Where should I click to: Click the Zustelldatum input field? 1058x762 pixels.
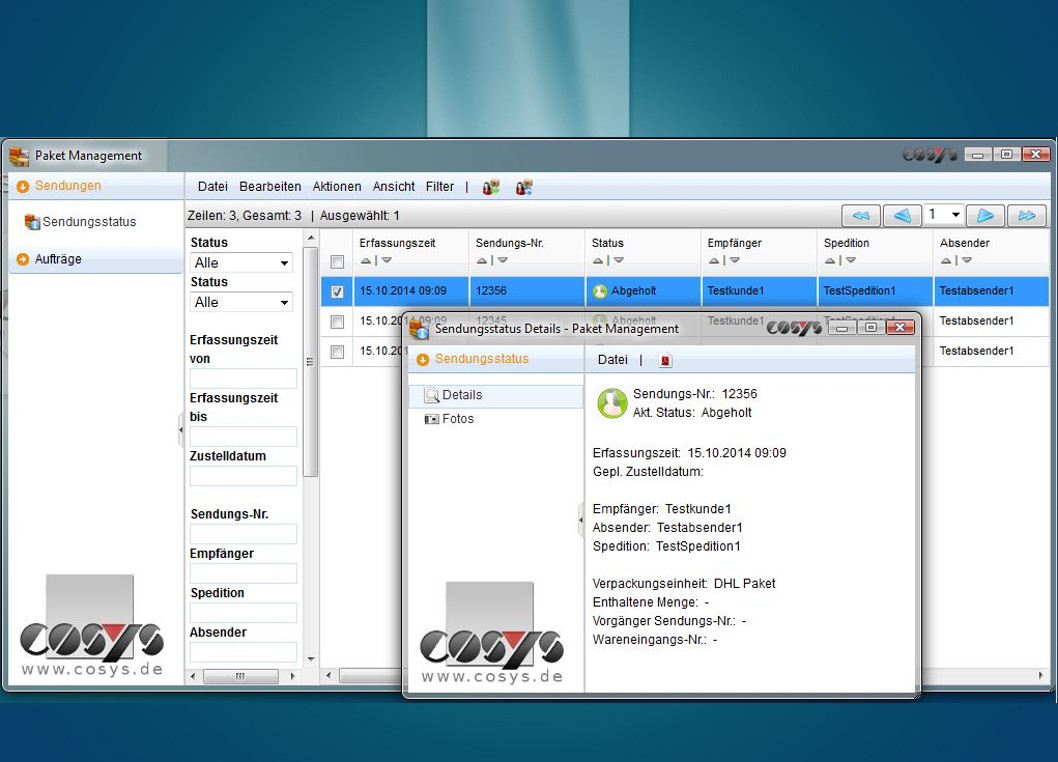(x=243, y=476)
